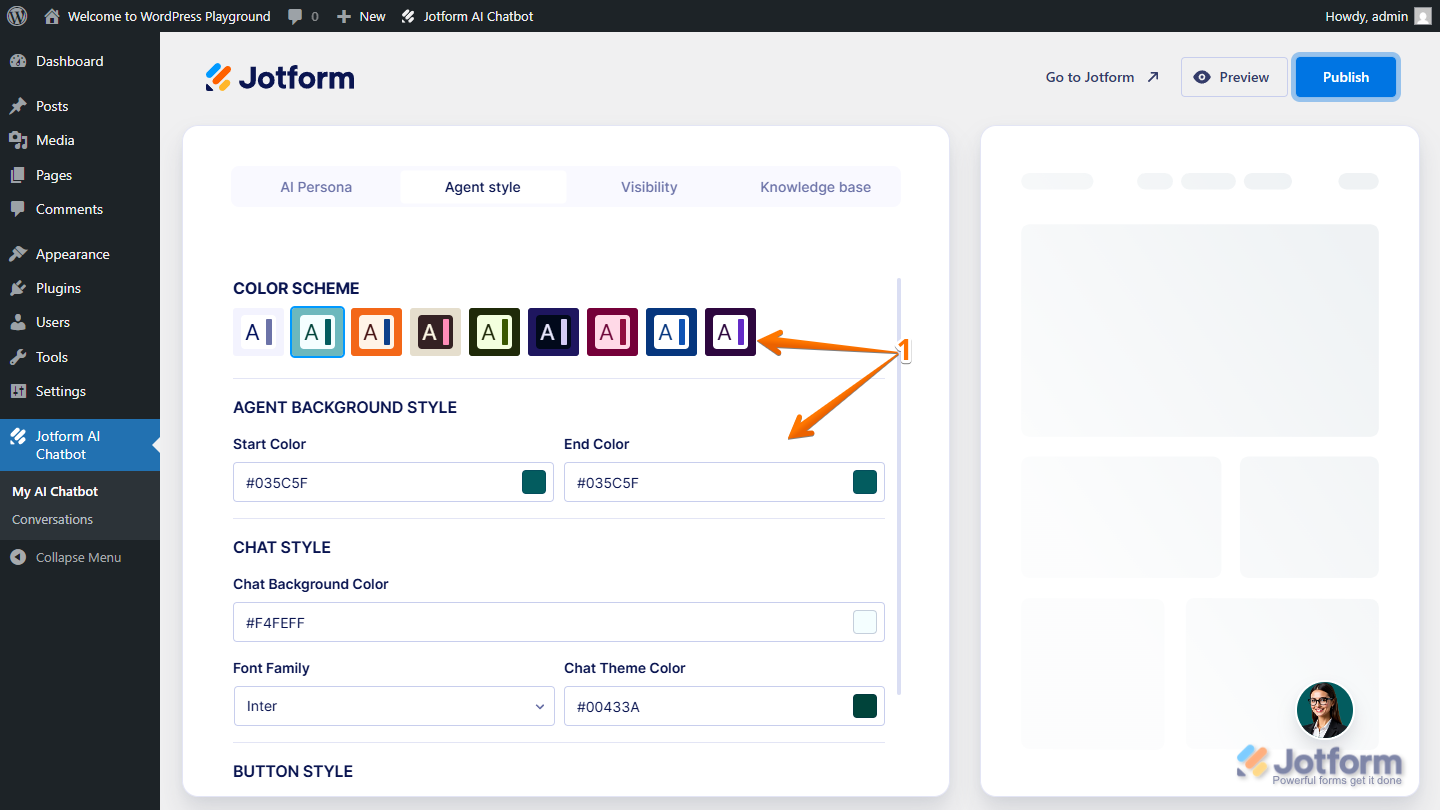Open the chatbot agent avatar
Image resolution: width=1440 pixels, height=810 pixels.
pos(1325,710)
